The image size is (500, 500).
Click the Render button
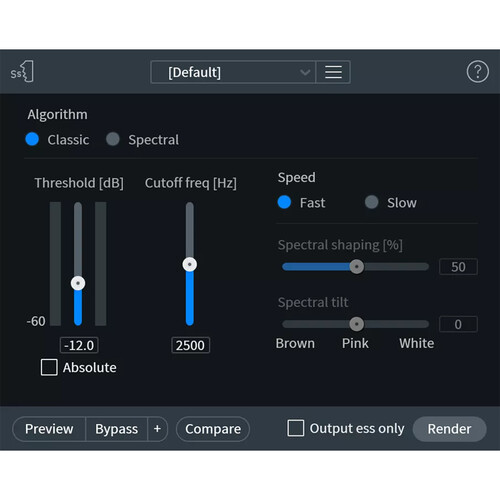tap(449, 429)
